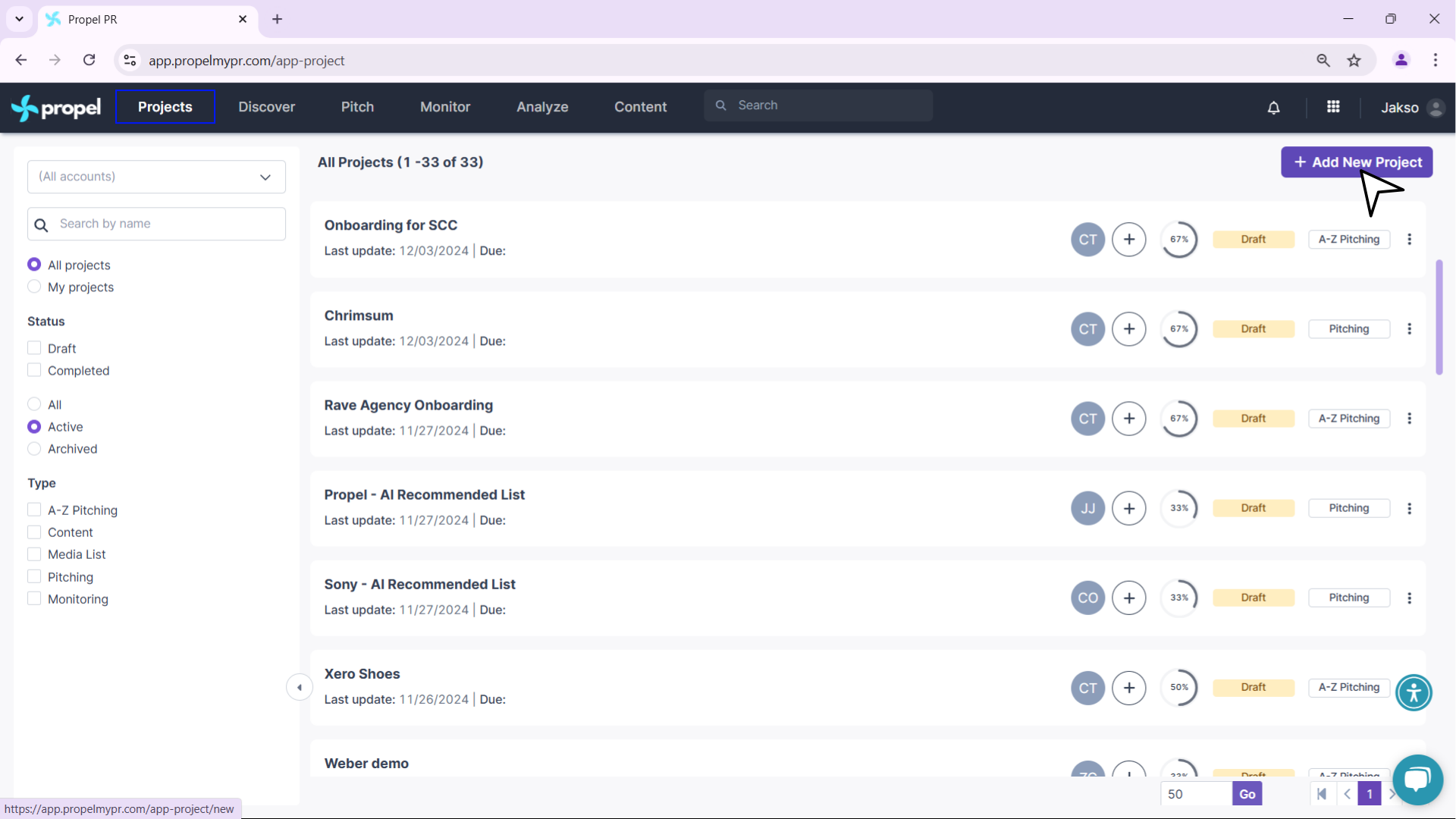This screenshot has height=819, width=1456.
Task: Open the Monitor tab
Action: point(445,107)
